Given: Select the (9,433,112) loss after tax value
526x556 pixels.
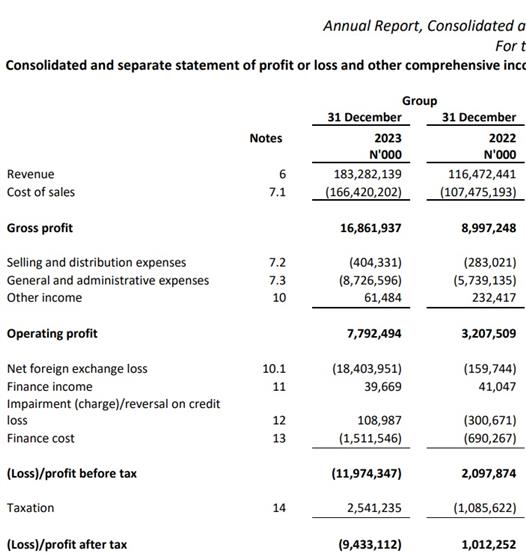Looking at the screenshot, I should 370,544.
